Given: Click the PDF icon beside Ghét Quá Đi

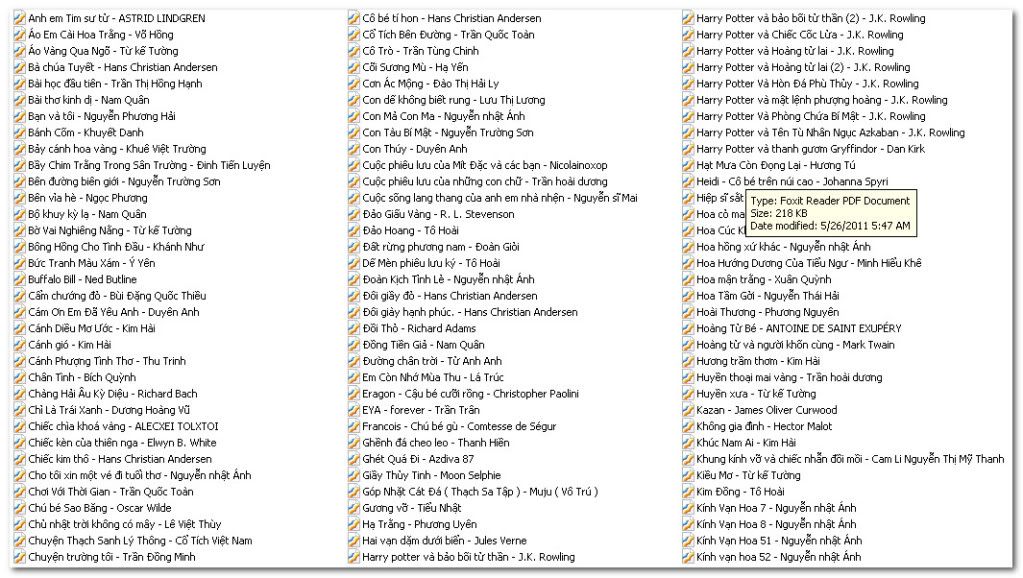Looking at the screenshot, I should click(354, 459).
